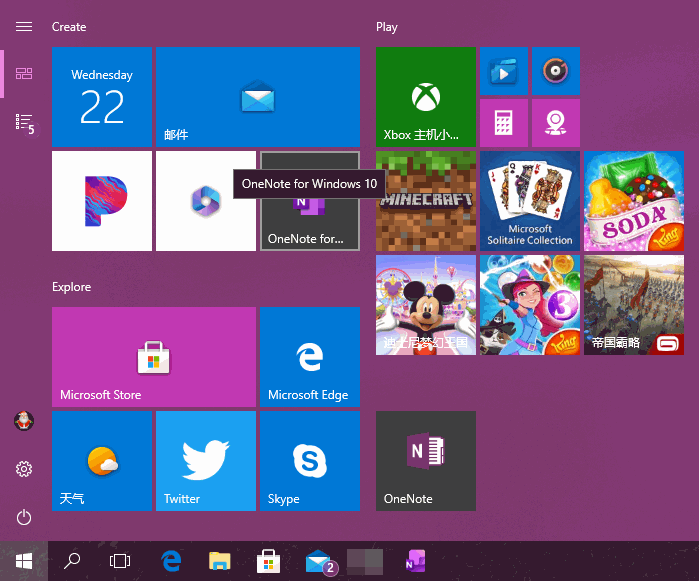The image size is (699, 581).
Task: Launch the Calculator tile
Action: (x=503, y=123)
